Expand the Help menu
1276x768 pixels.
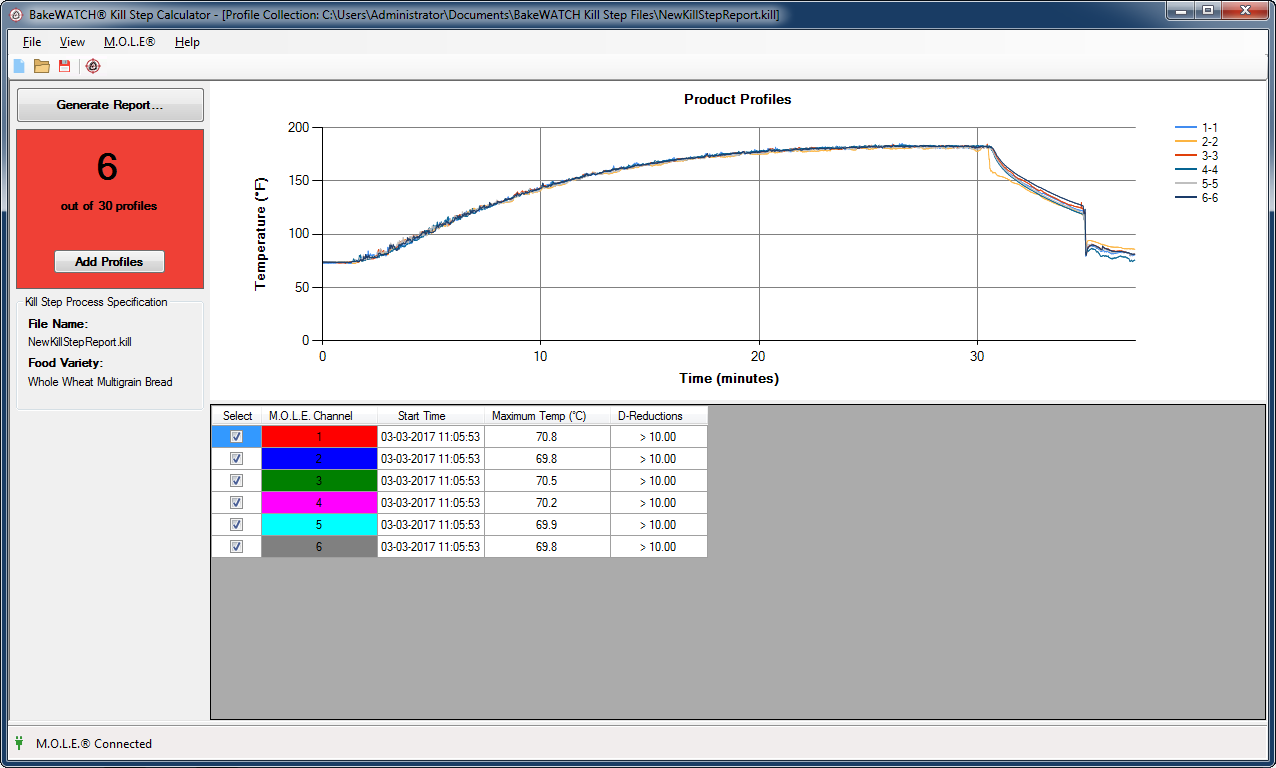[187, 42]
